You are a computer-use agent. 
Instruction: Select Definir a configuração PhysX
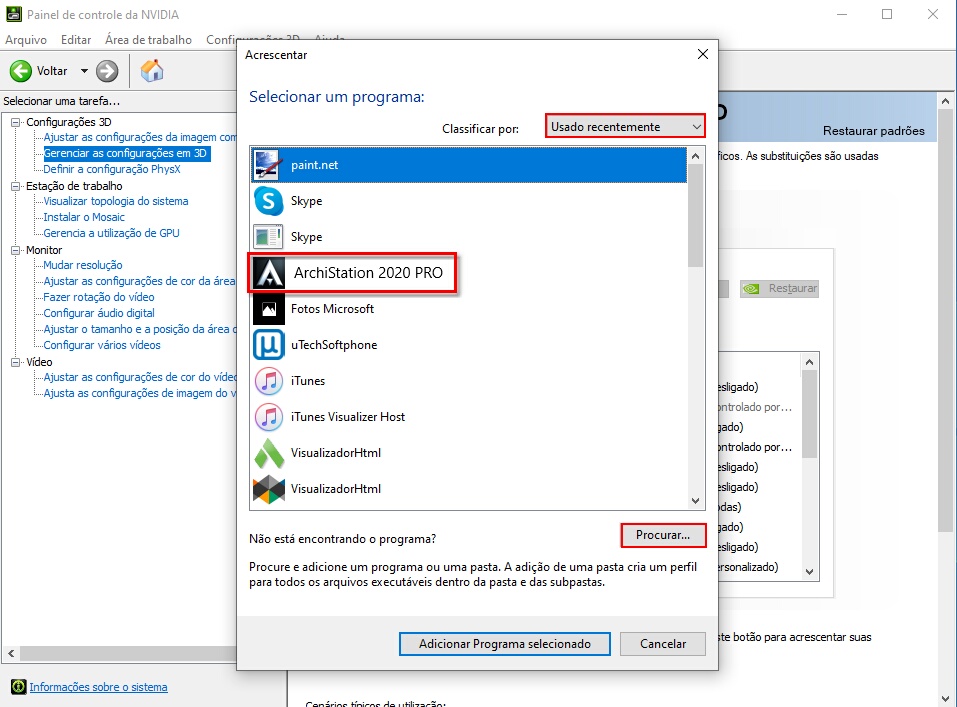(x=112, y=169)
